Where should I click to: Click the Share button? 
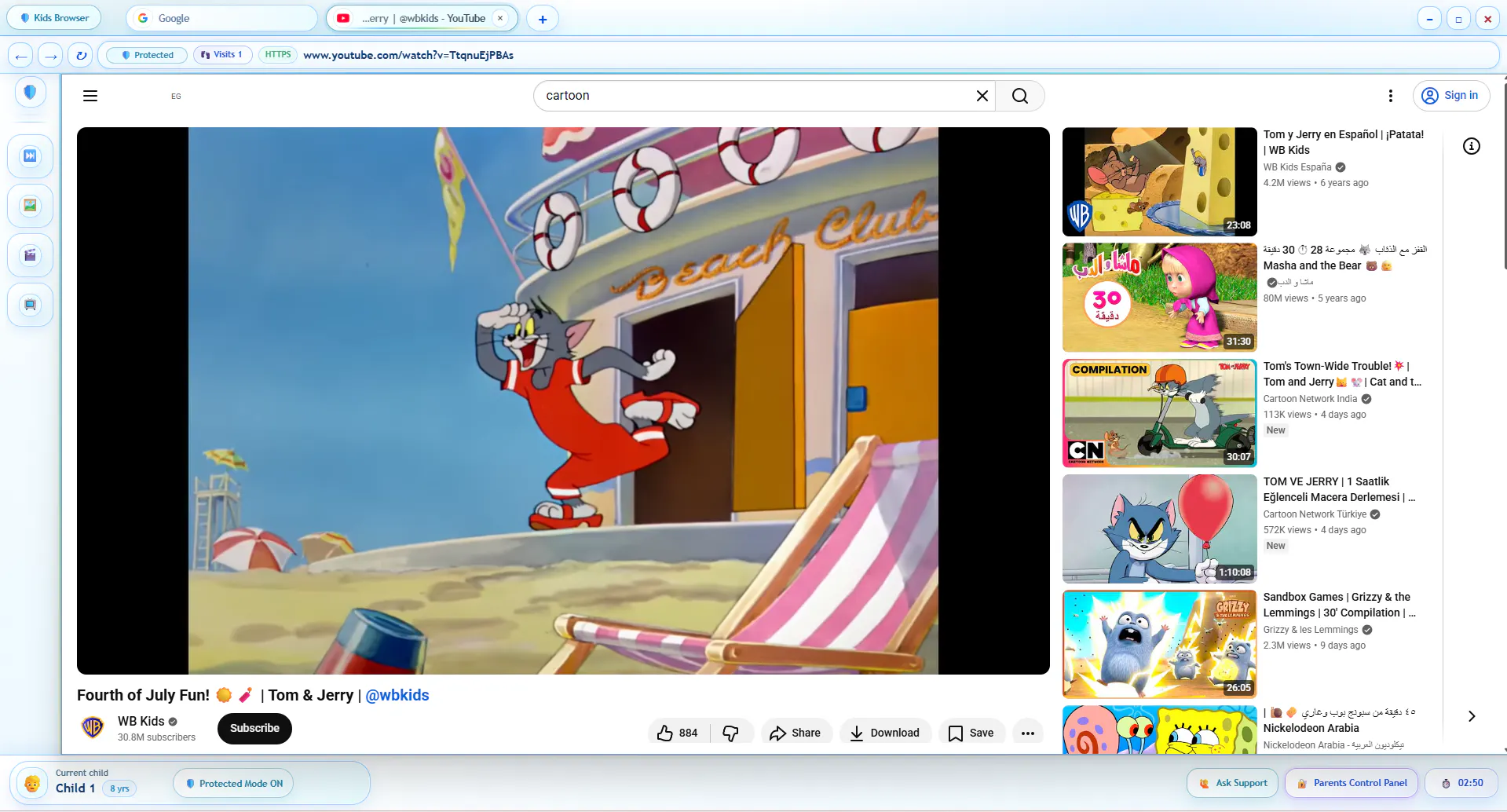point(796,733)
